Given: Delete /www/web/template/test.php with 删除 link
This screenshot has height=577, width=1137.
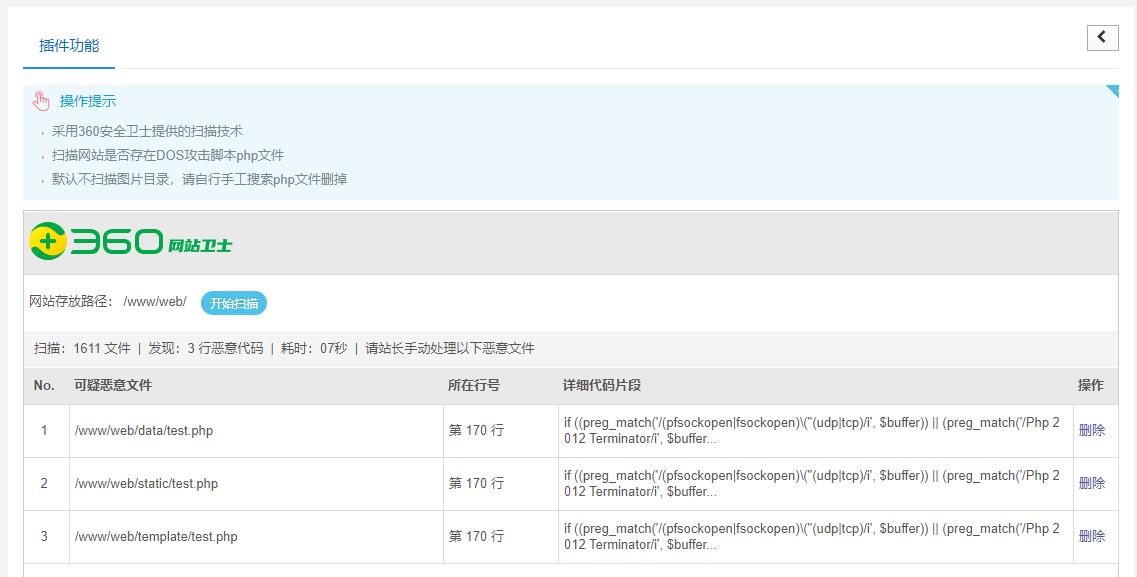Looking at the screenshot, I should (x=1092, y=536).
